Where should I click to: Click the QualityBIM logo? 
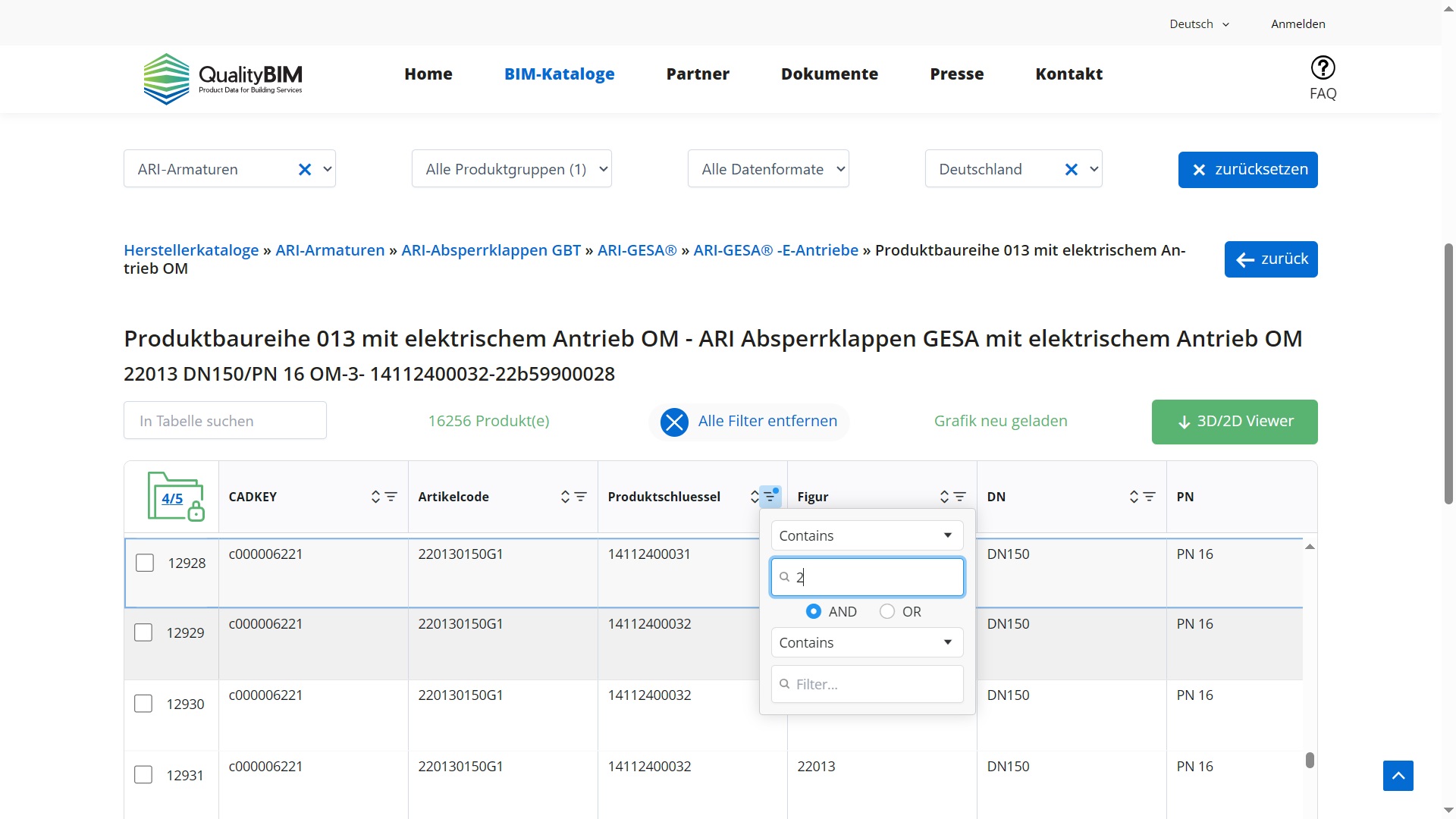pos(223,79)
